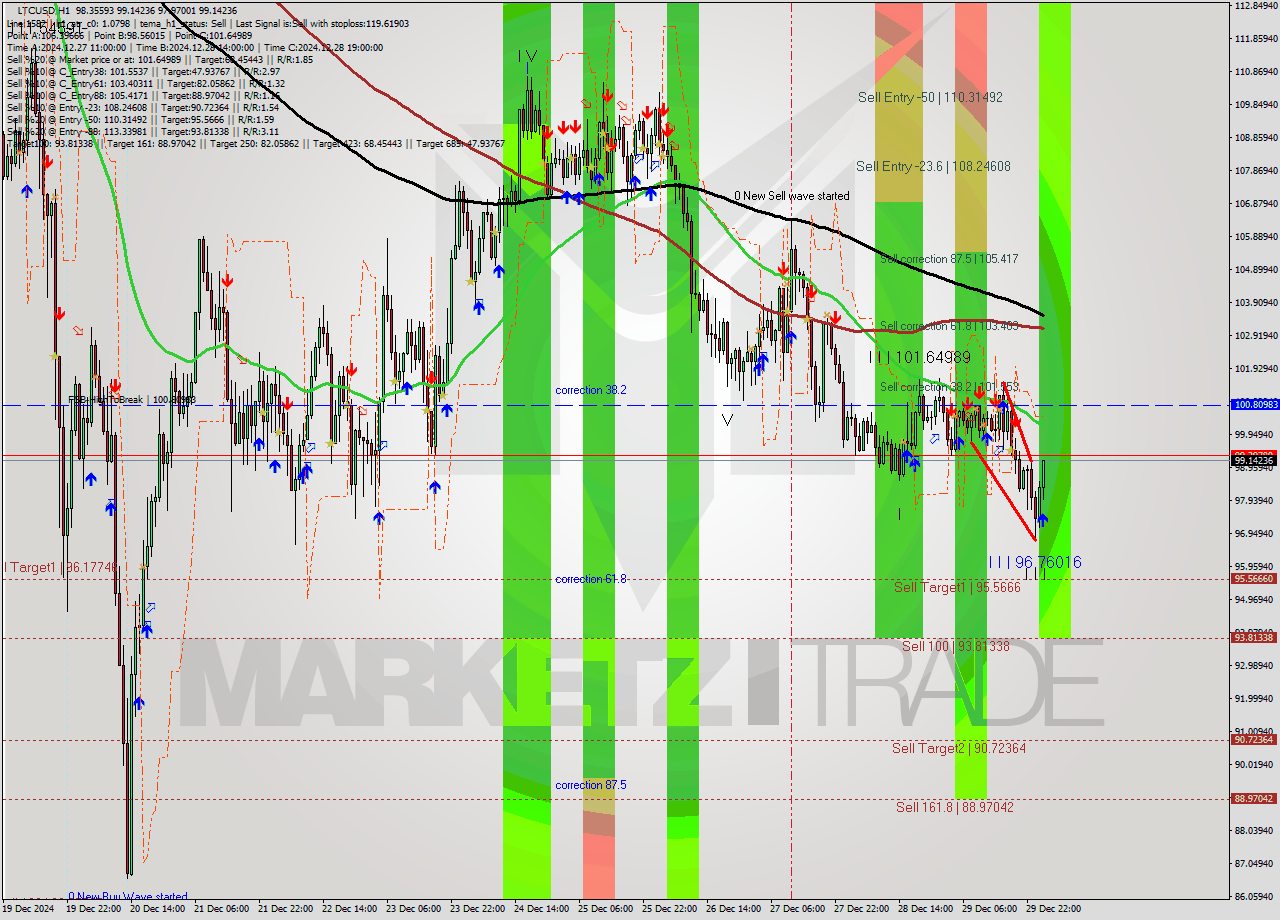Click the '28 Dec 14:00' time axis label
This screenshot has width=1280, height=920.
[925, 909]
